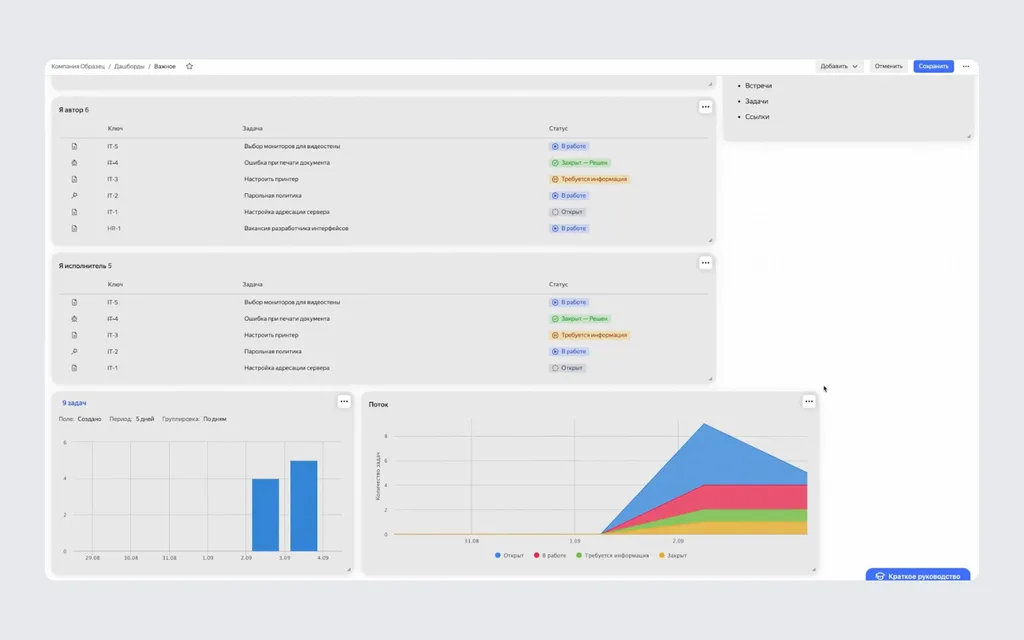This screenshot has width=1024, height=640.
Task: Open the more options menu beside Сохранить
Action: [966, 66]
